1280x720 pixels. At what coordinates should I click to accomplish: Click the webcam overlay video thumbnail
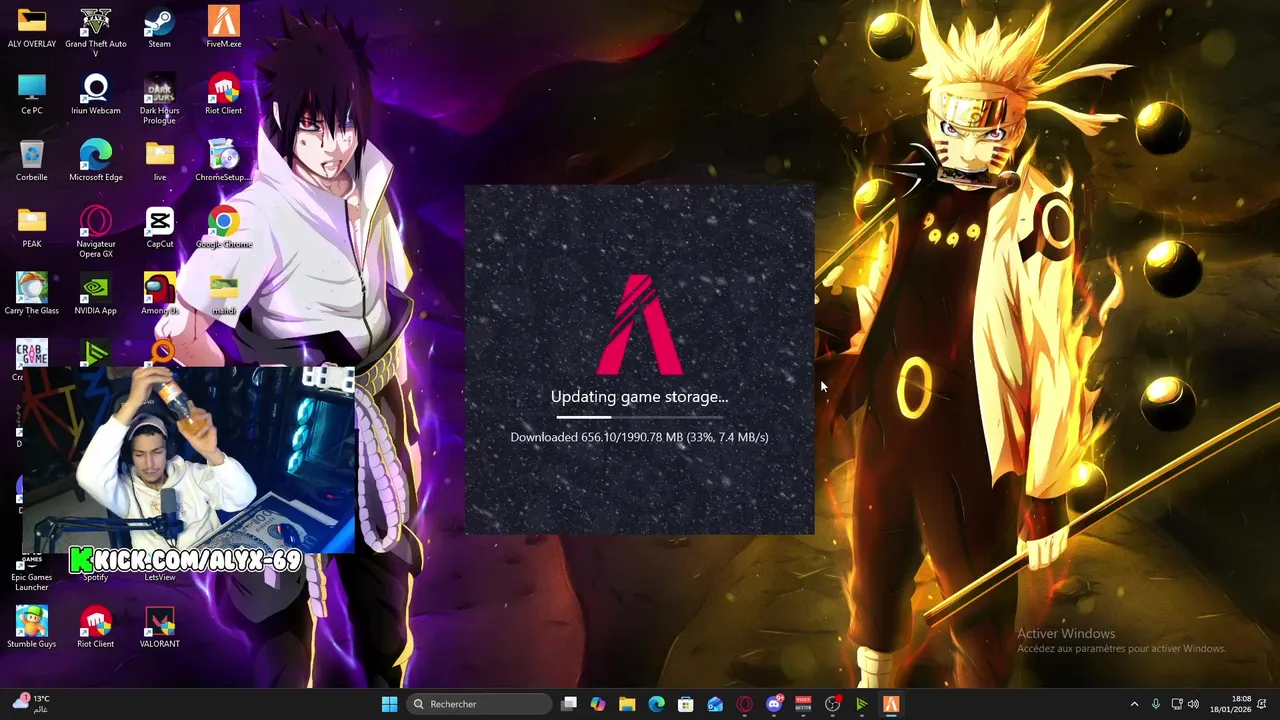click(x=188, y=459)
